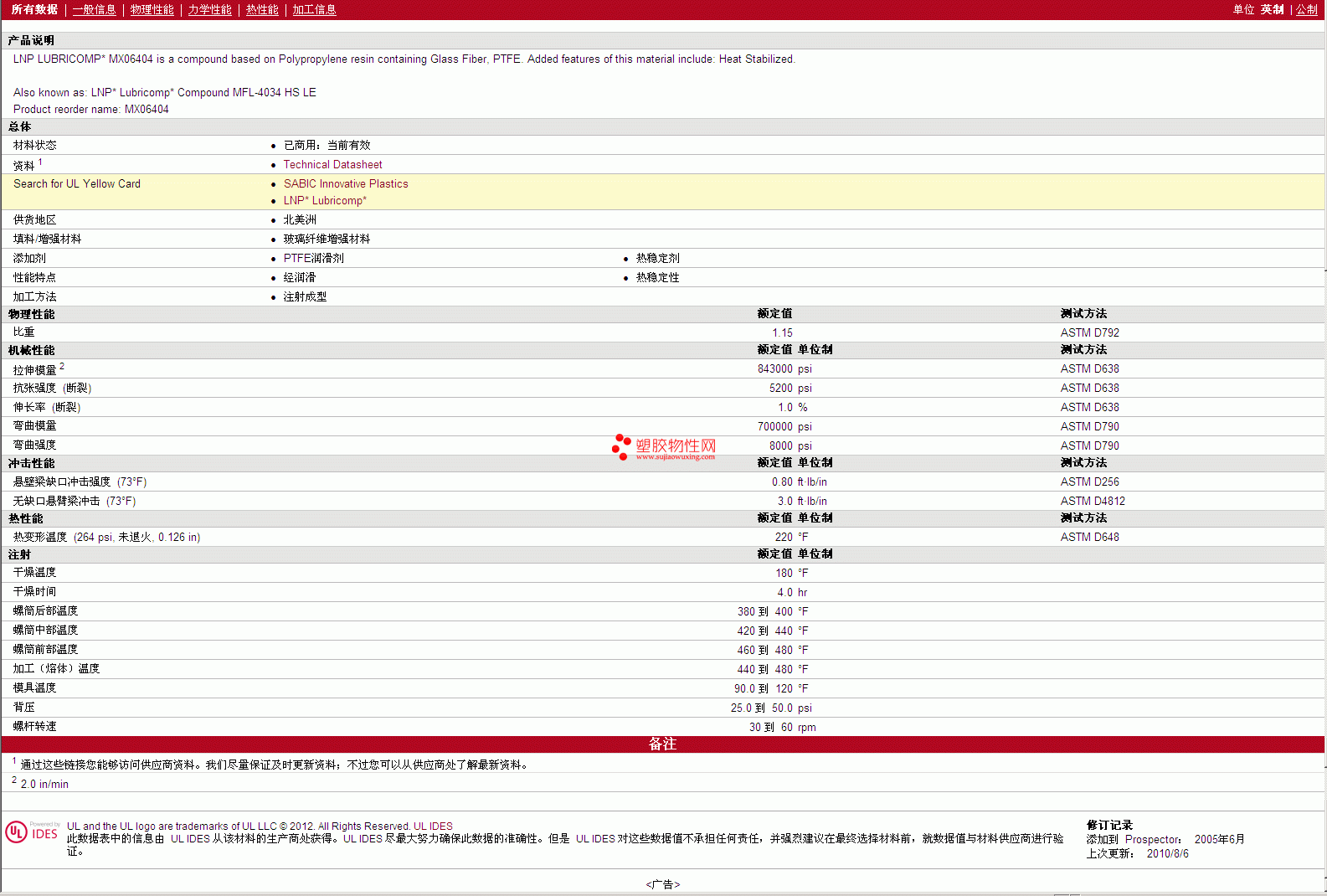Screen dimensions: 1327x896
Task: Click the ASTM D792 test method
Action: [x=1089, y=333]
